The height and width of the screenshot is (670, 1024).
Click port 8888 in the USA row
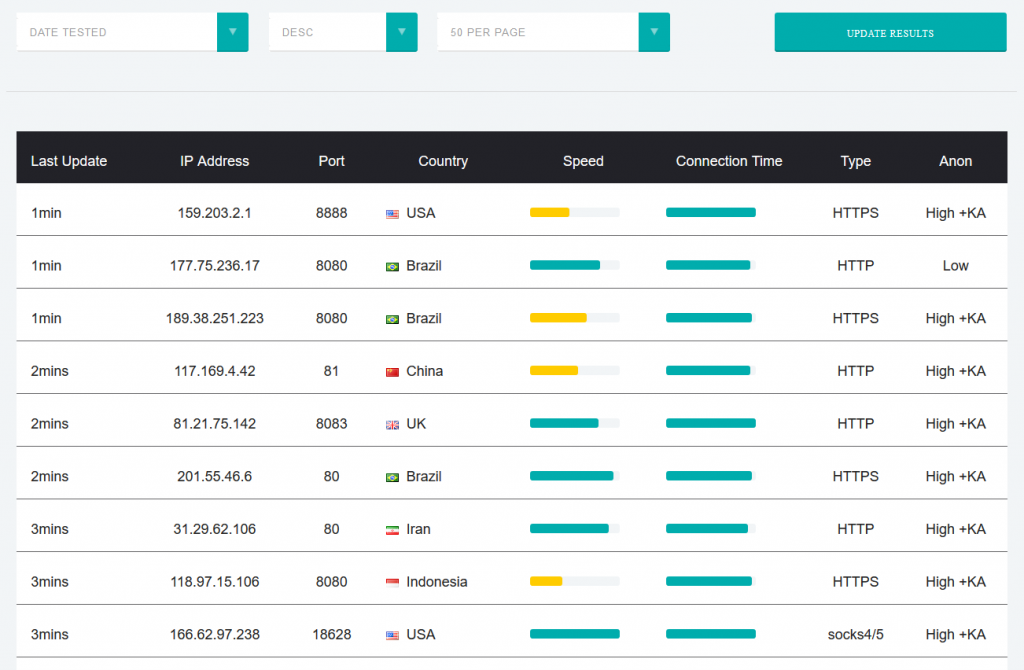331,213
